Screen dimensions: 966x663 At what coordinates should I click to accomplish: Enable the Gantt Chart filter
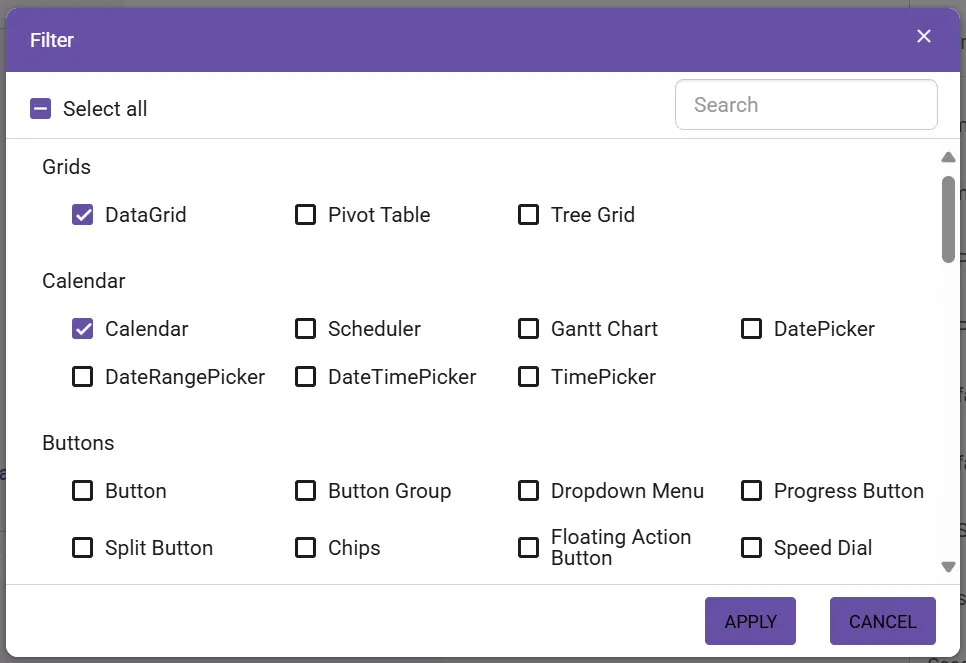click(x=528, y=328)
